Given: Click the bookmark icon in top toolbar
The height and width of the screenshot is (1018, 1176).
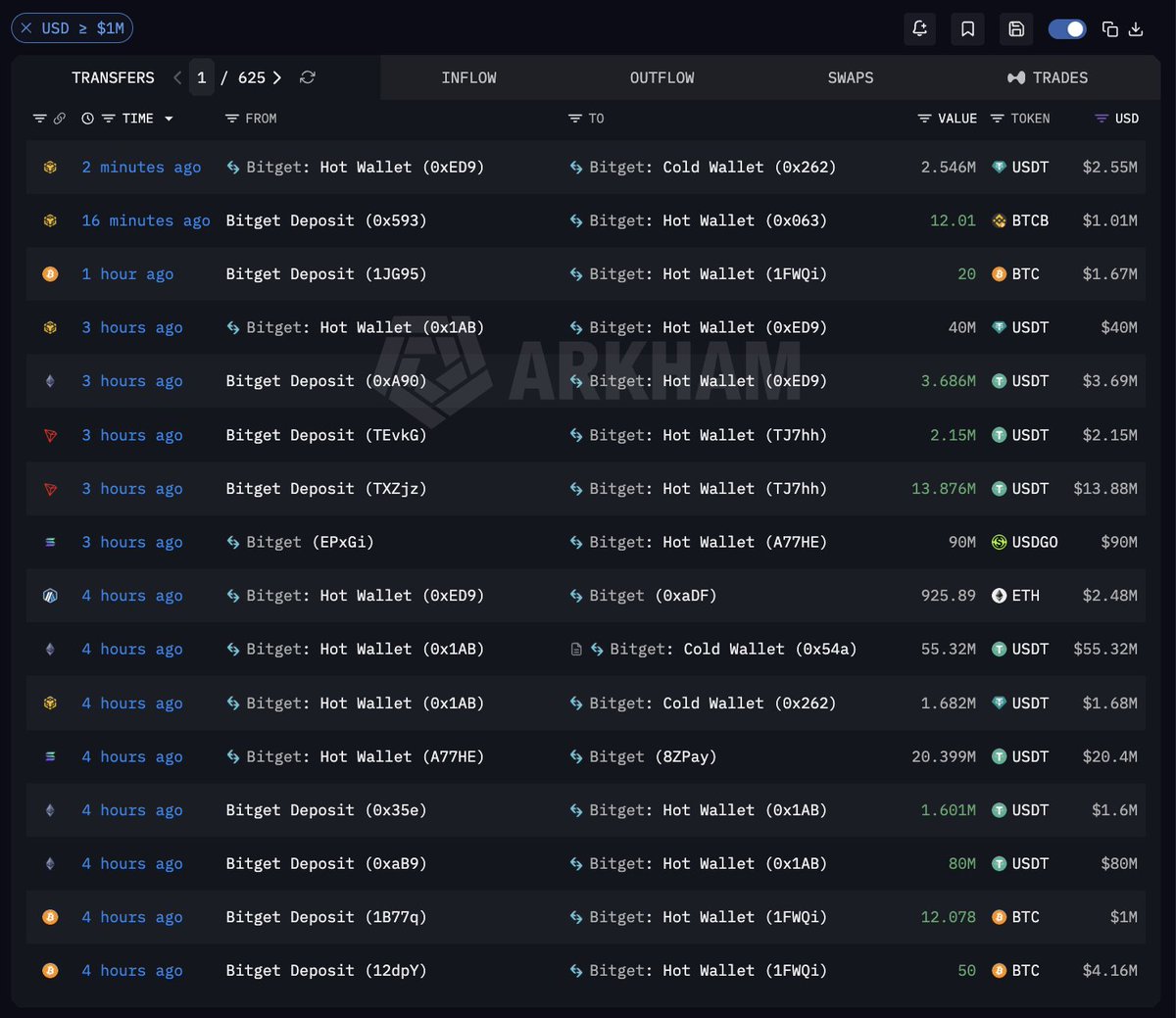Looking at the screenshot, I should (967, 28).
